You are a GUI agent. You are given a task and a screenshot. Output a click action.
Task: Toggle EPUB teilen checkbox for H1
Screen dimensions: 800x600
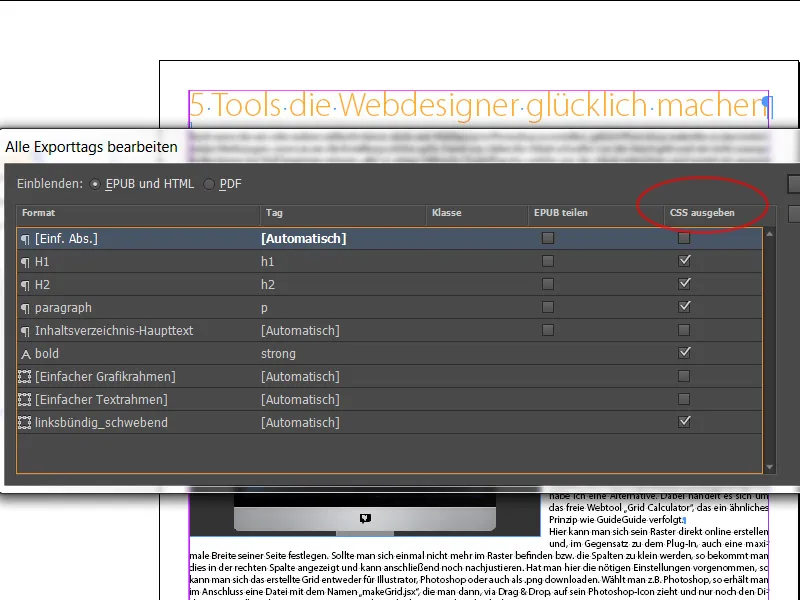click(548, 261)
